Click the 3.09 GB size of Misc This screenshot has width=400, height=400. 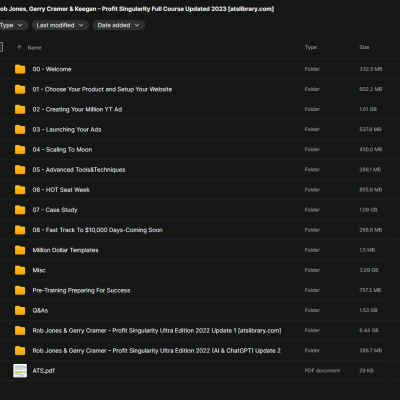click(x=369, y=270)
